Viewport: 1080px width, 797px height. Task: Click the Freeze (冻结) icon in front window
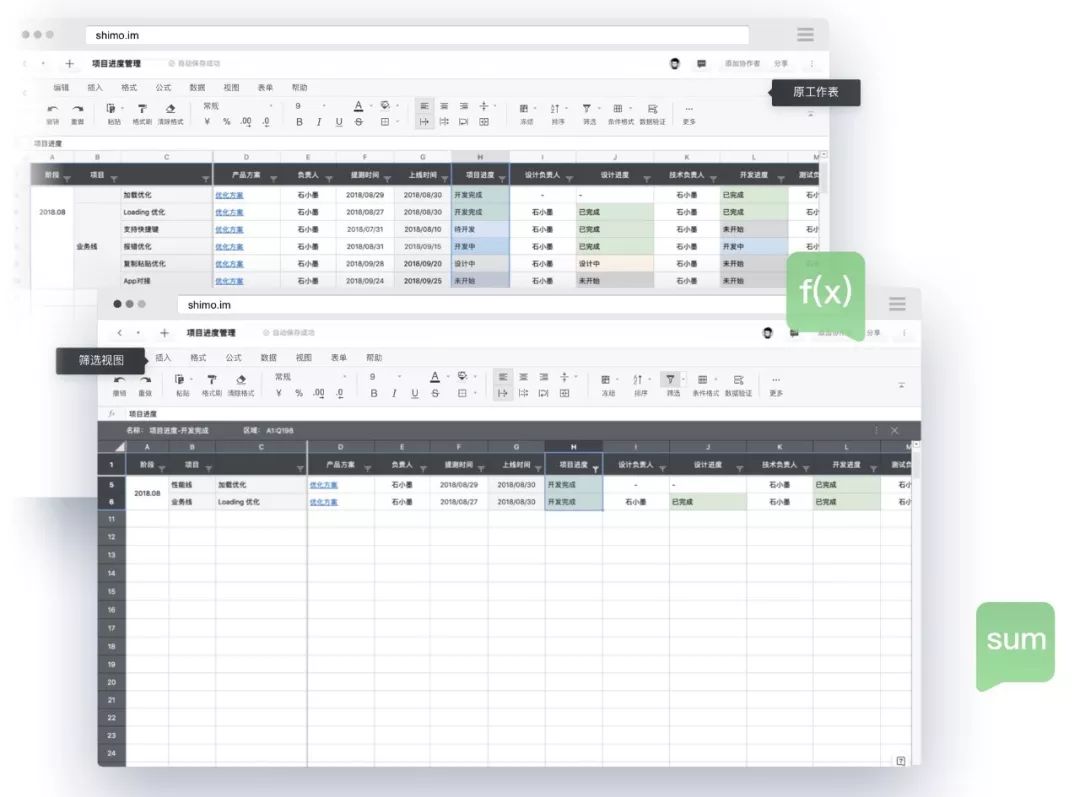[x=607, y=379]
